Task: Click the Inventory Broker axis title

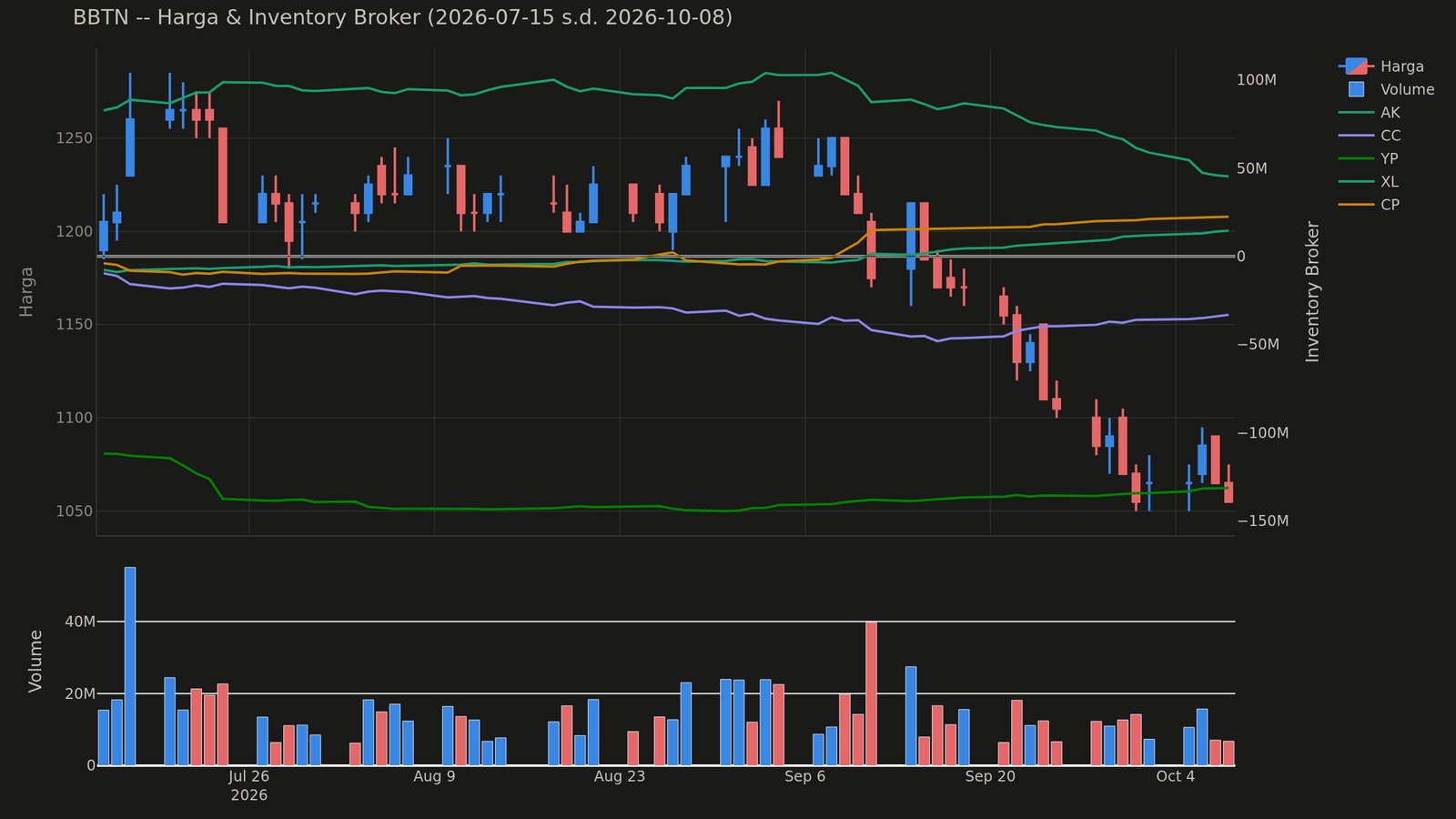Action: click(x=1312, y=291)
